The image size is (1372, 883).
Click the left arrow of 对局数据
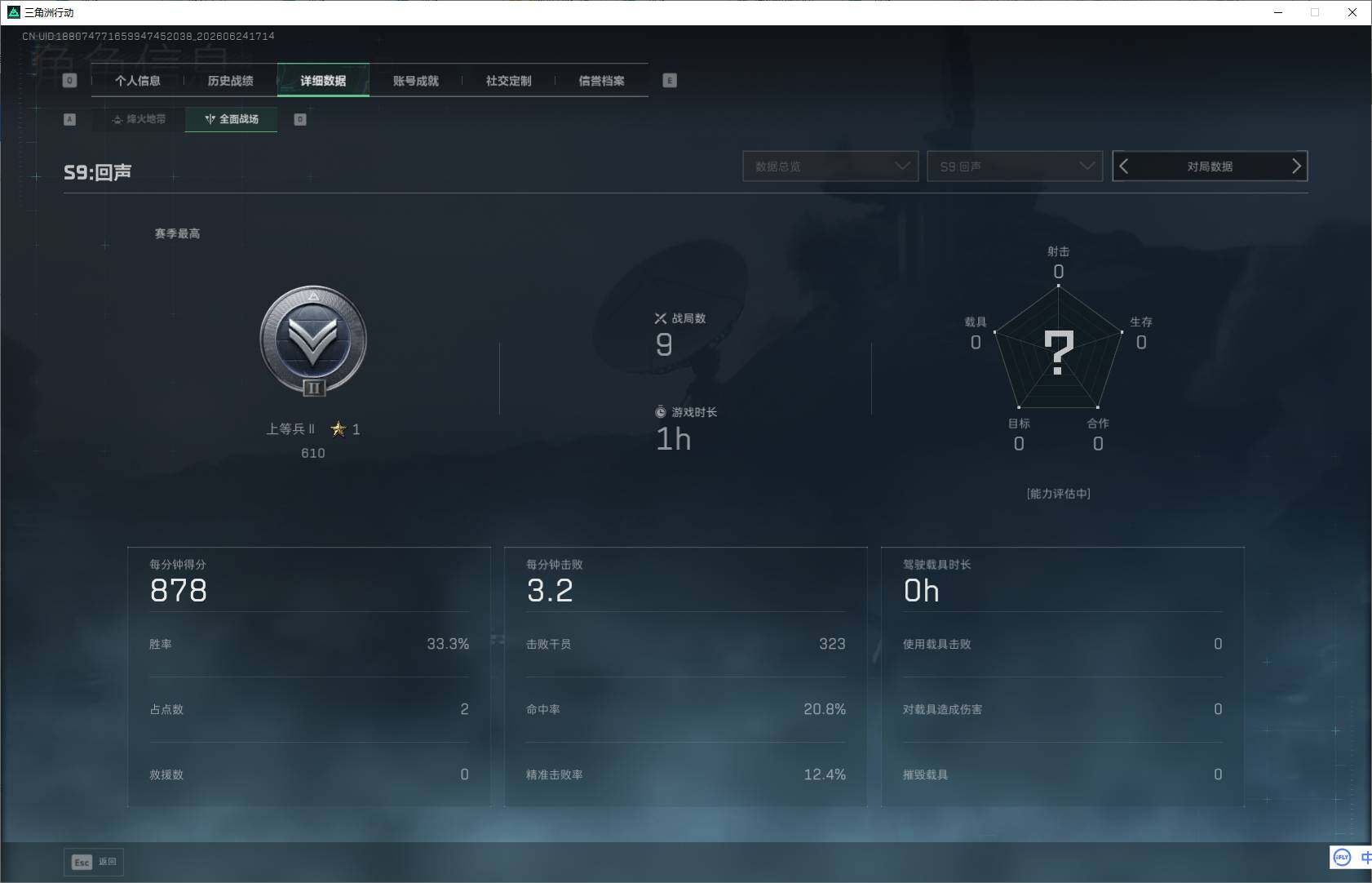(1124, 166)
